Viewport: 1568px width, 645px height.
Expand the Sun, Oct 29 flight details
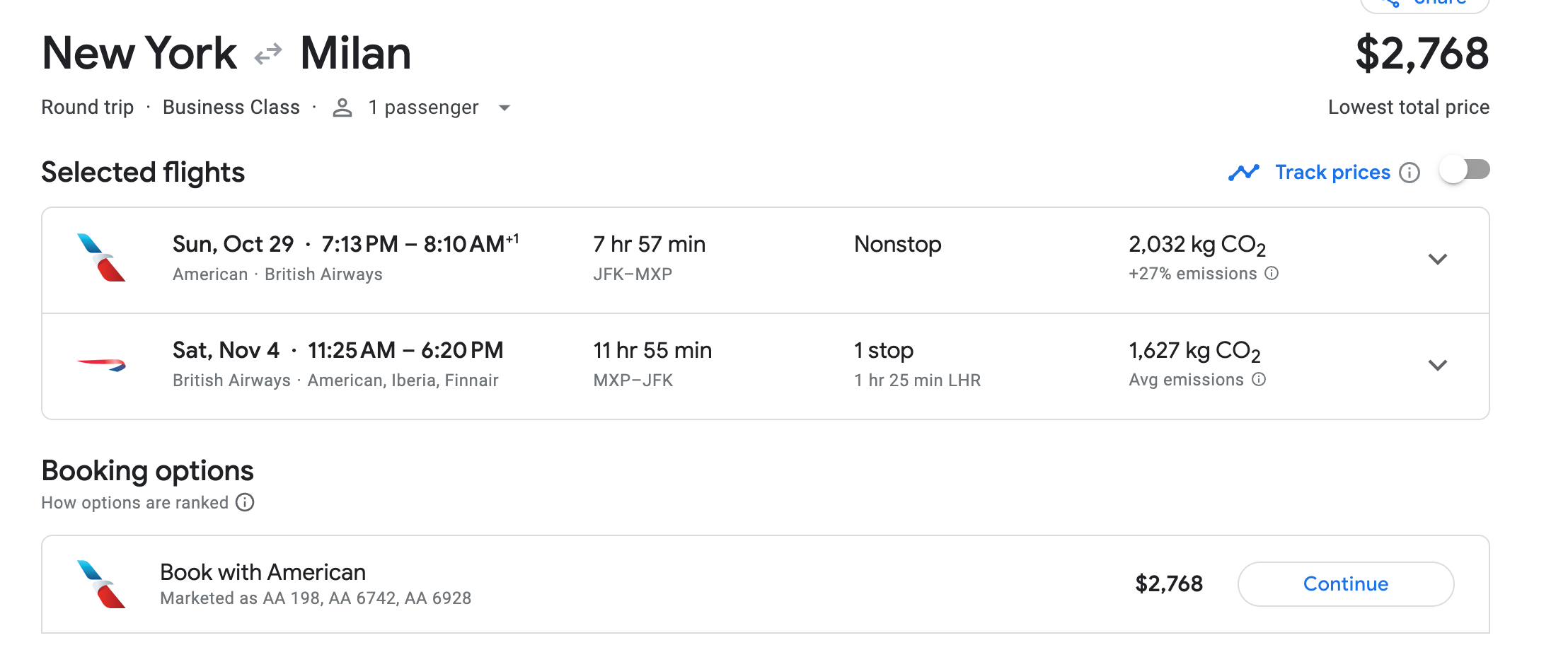pyautogui.click(x=1437, y=259)
